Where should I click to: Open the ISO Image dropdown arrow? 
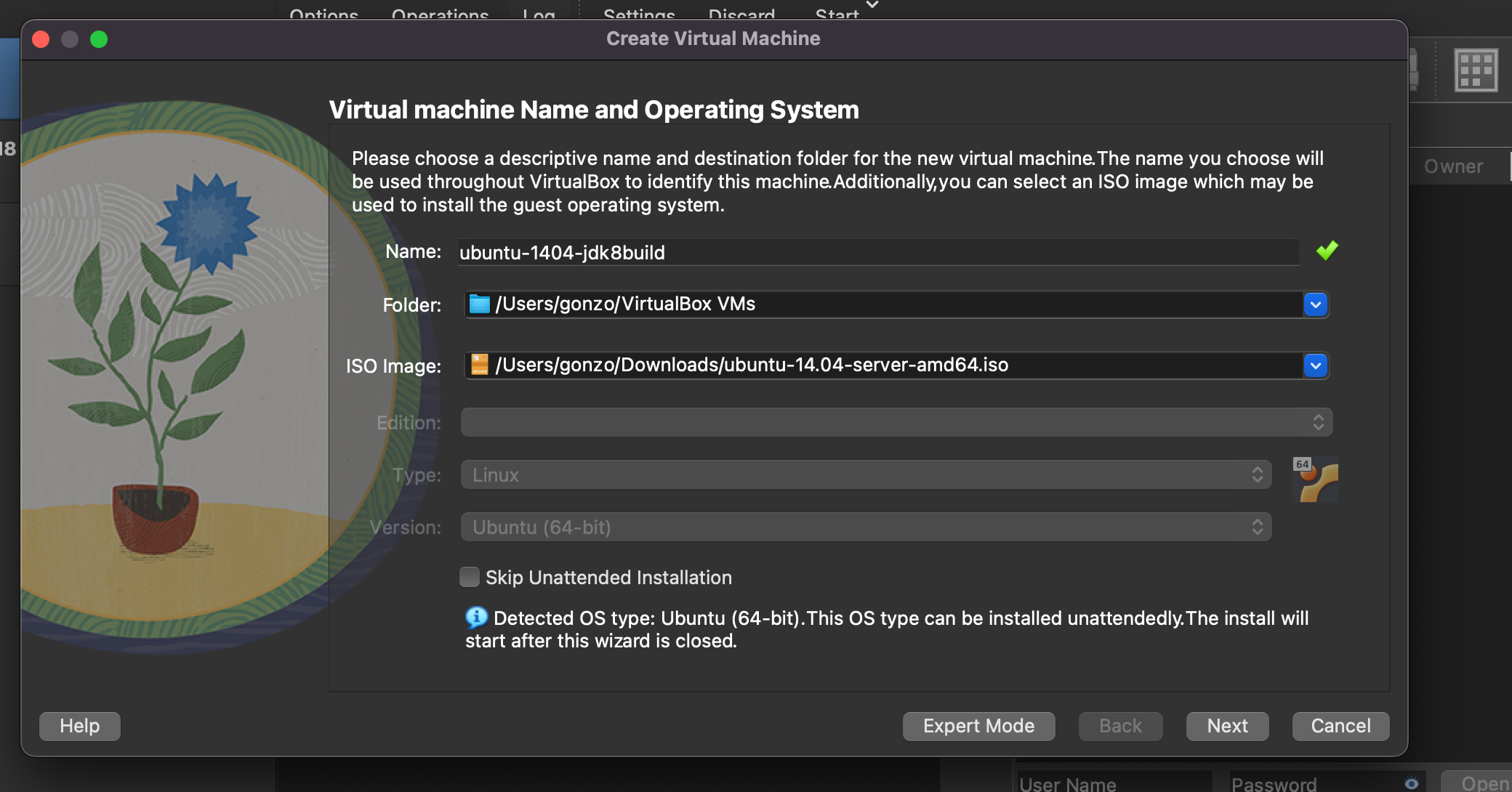click(x=1315, y=365)
